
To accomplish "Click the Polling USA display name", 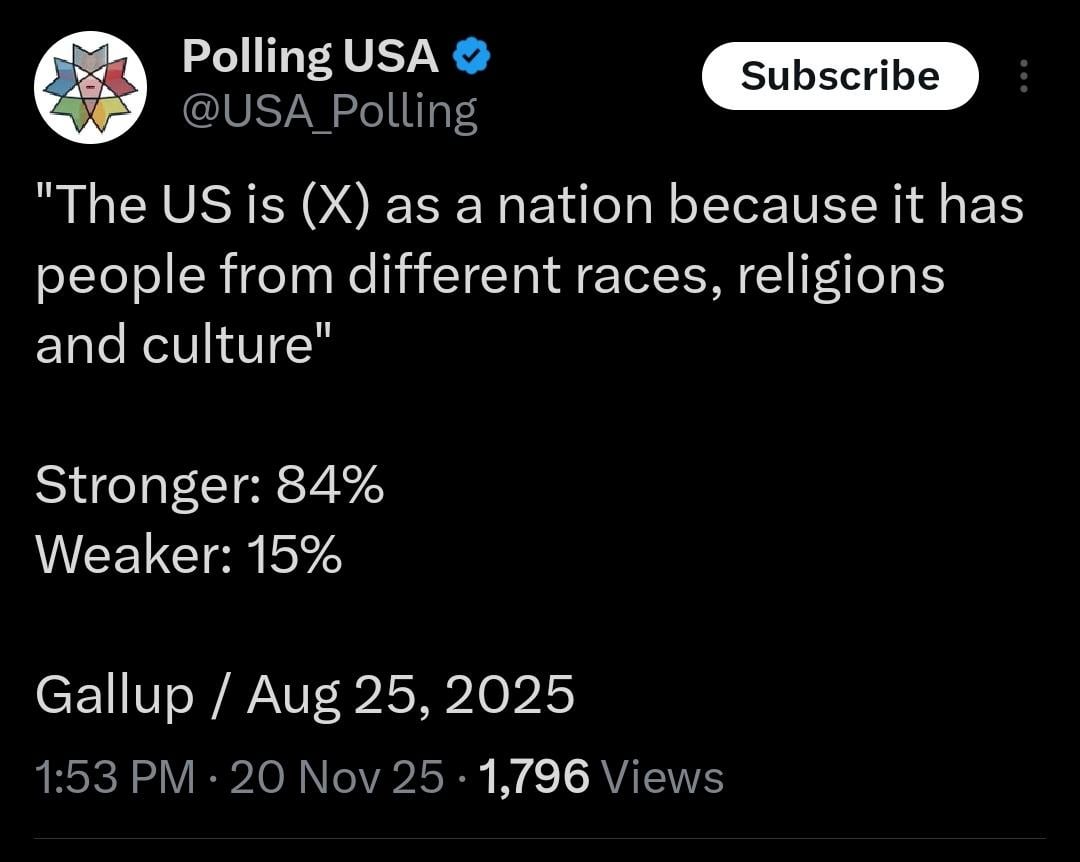I will point(310,58).
